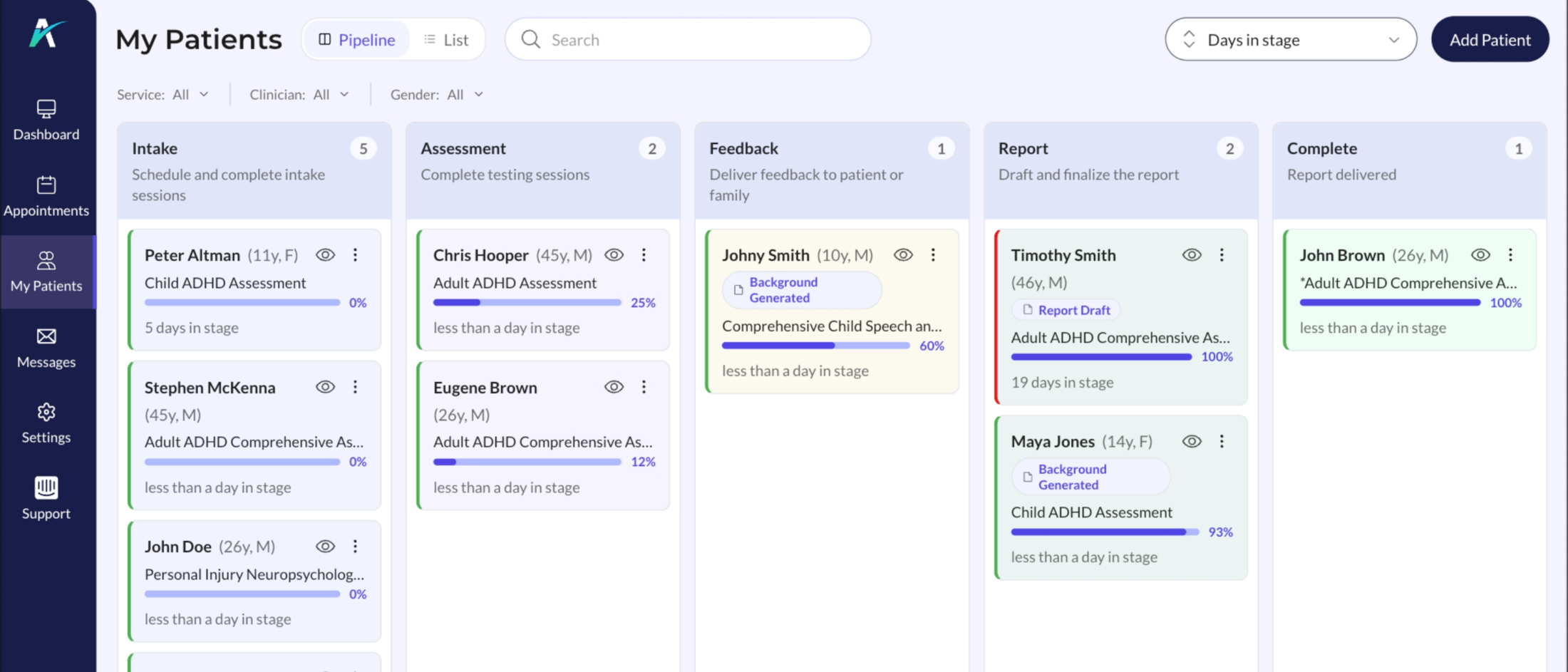Toggle the eye icon for Johny Smith
Image resolution: width=1568 pixels, height=672 pixels.
coord(903,255)
